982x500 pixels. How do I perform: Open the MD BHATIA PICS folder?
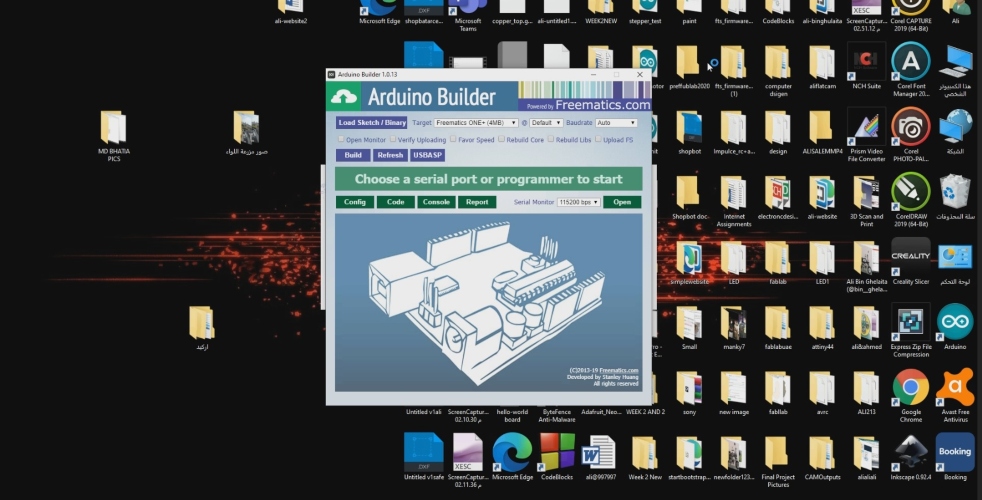pos(113,127)
